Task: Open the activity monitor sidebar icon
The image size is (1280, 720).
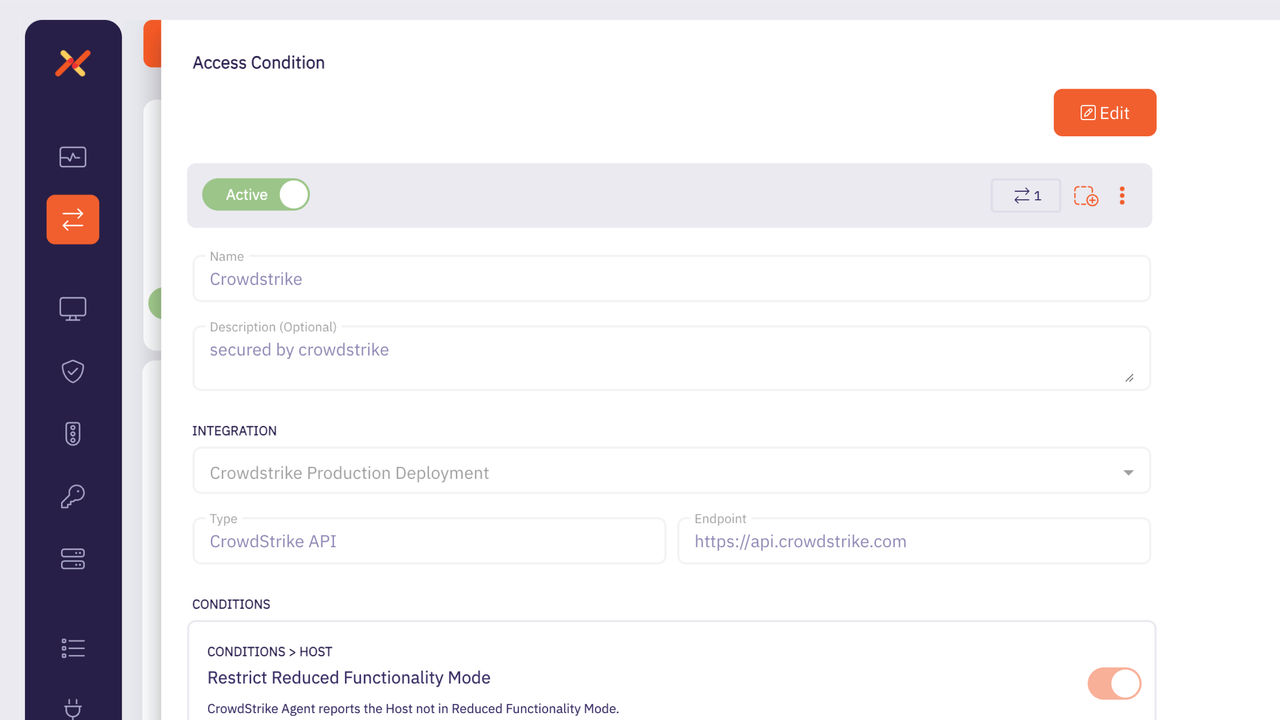Action: [x=73, y=157]
